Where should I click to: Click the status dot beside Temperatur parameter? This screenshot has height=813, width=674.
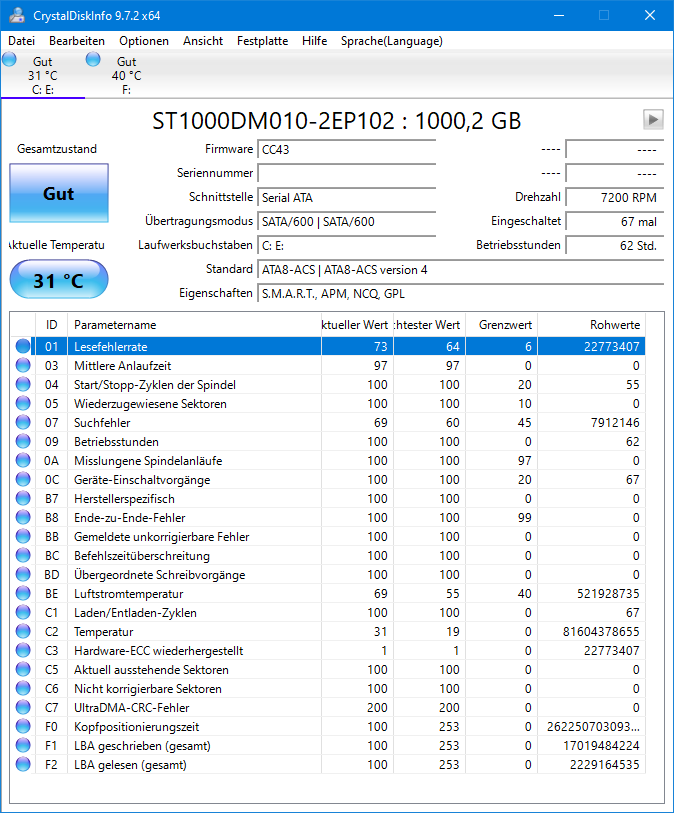tap(25, 632)
